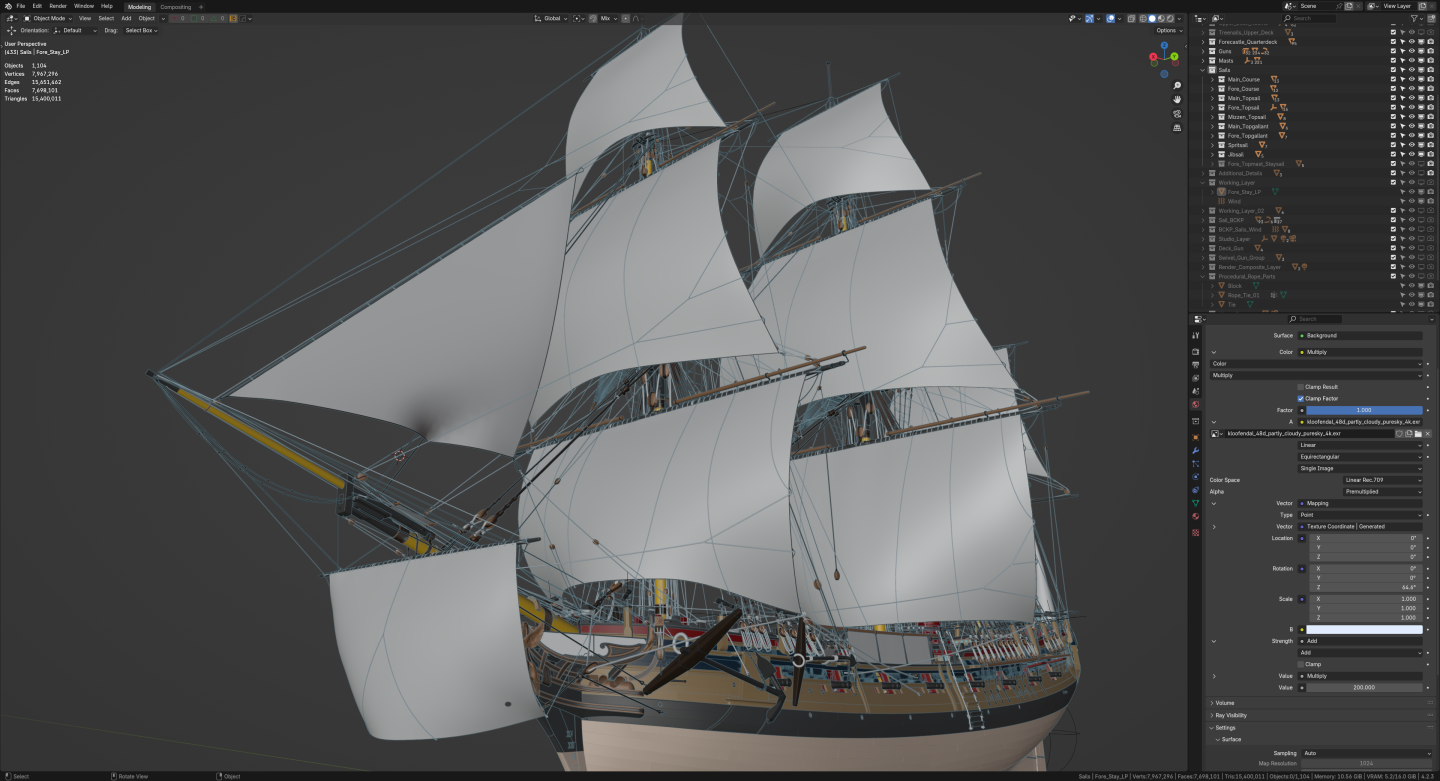Viewport: 1440px width, 781px height.
Task: Open the Texture checker tab icon
Action: [1195, 533]
